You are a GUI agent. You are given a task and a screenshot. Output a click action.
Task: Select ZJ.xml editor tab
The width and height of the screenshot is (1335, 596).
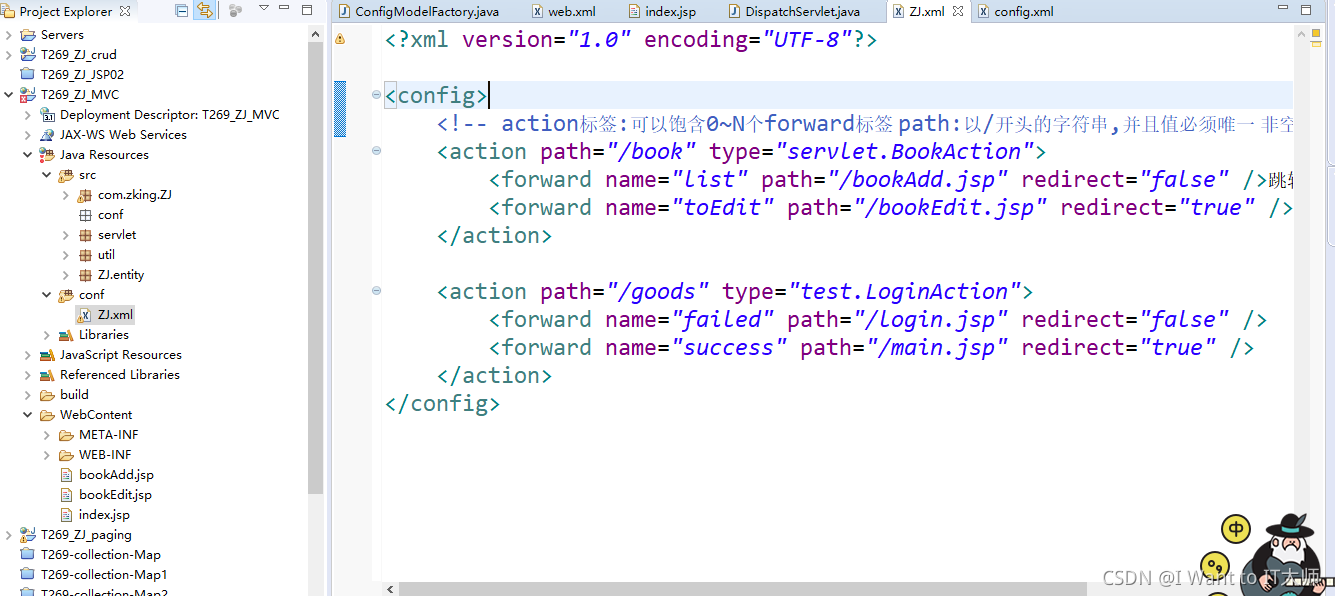926,12
